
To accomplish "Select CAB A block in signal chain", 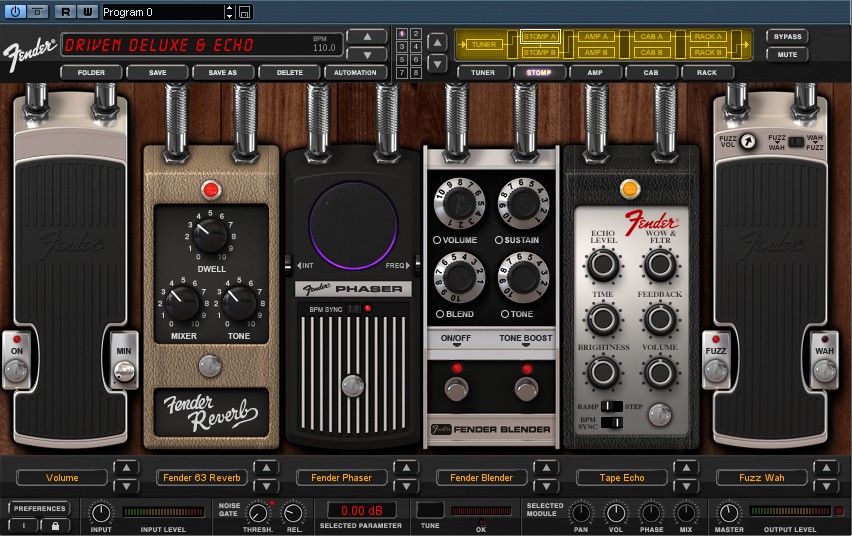I will click(x=651, y=36).
